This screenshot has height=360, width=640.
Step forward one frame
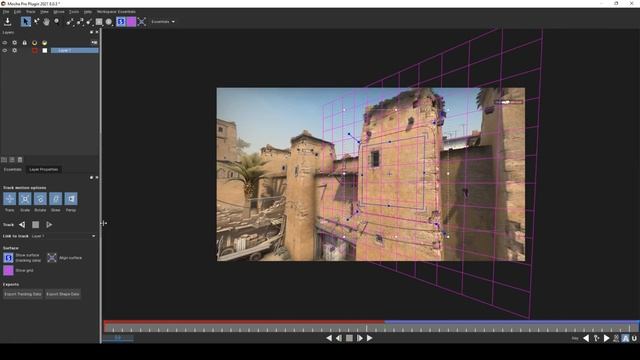coord(360,338)
